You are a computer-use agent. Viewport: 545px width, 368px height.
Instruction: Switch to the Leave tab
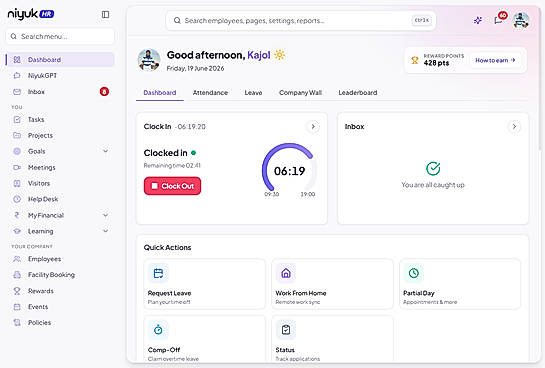tap(253, 93)
